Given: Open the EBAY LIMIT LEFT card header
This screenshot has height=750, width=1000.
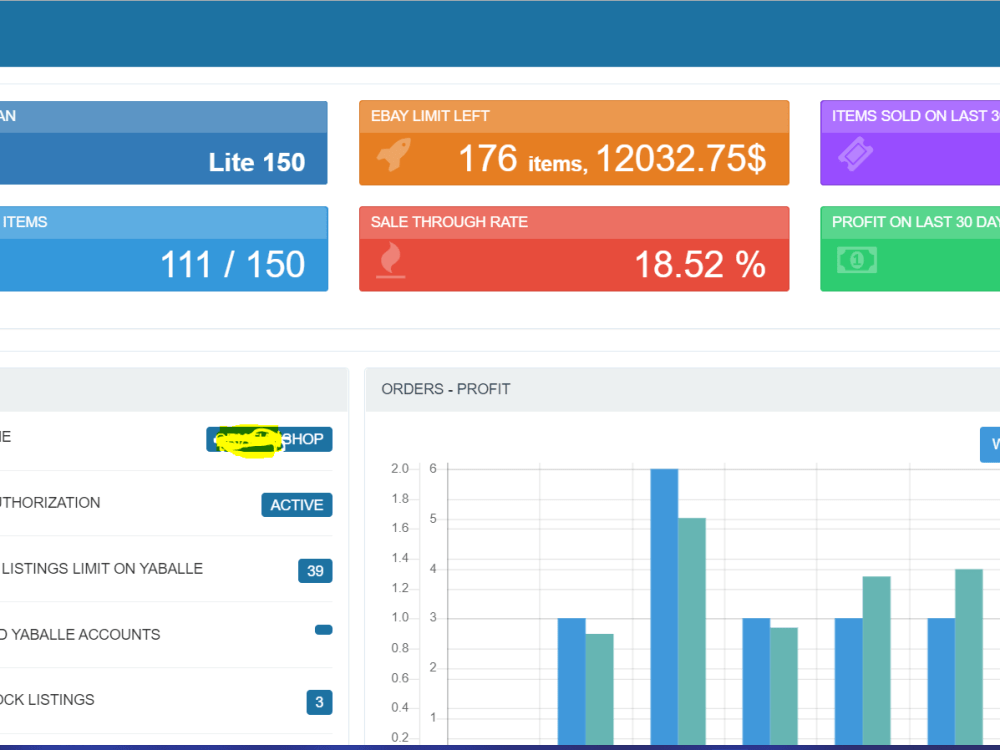Looking at the screenshot, I should [574, 116].
